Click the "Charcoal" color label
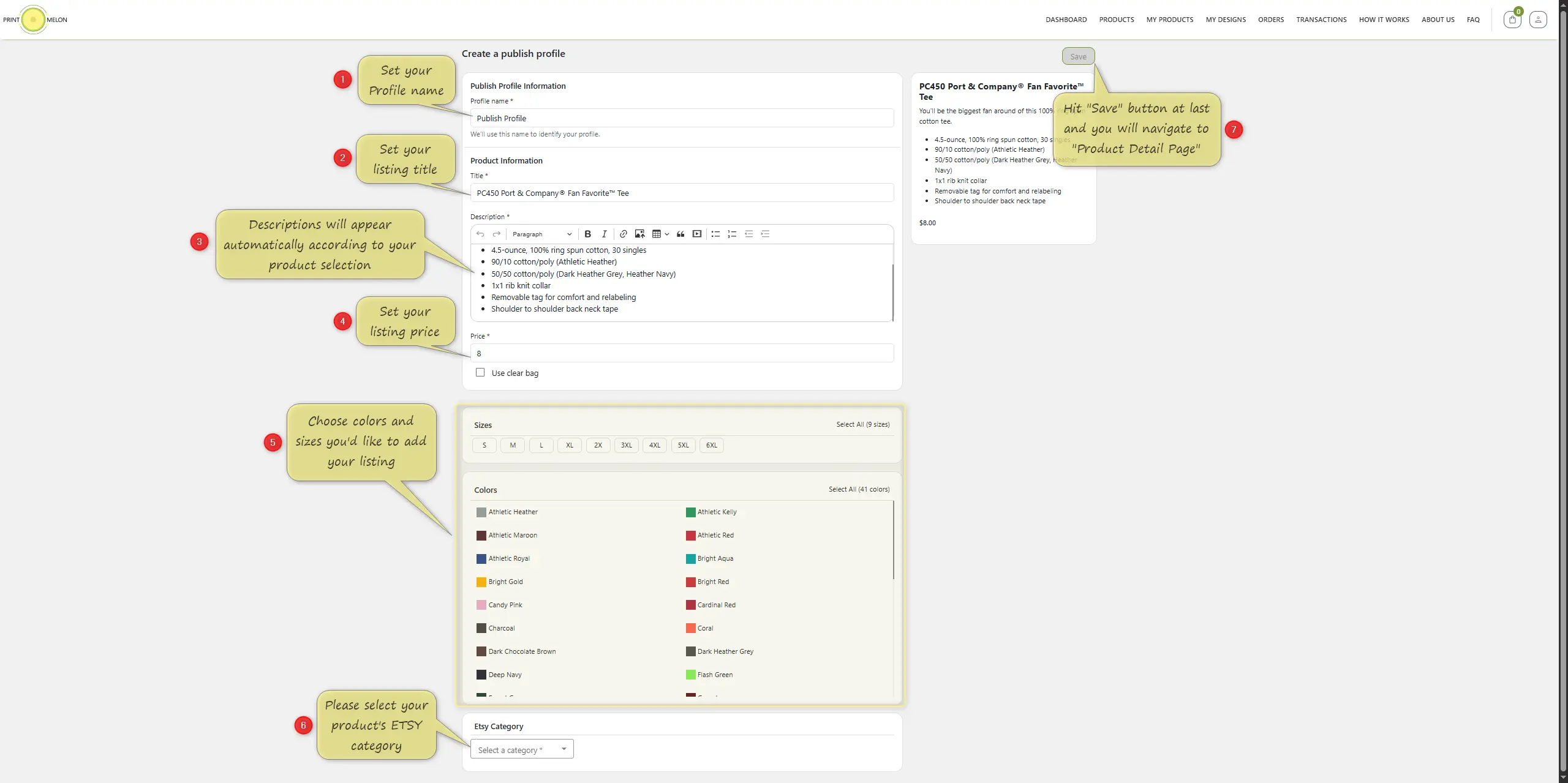 502,628
